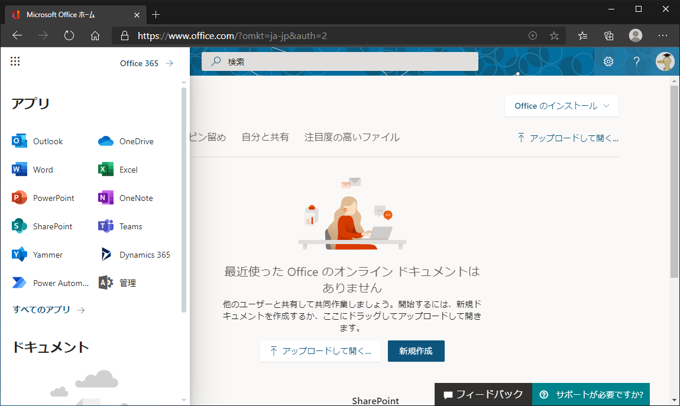Open the browser profile icon
This screenshot has height=406, width=680.
click(635, 36)
